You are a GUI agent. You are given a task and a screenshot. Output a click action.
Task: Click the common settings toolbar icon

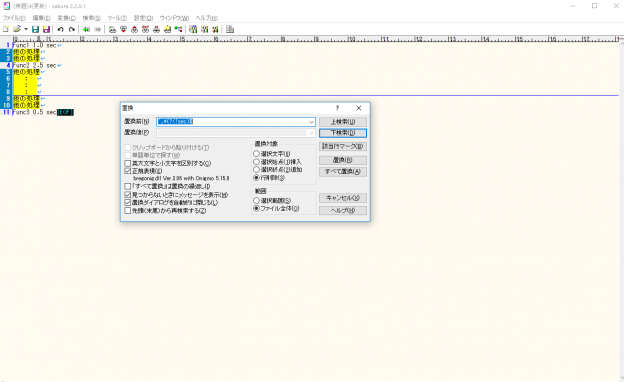click(x=215, y=29)
